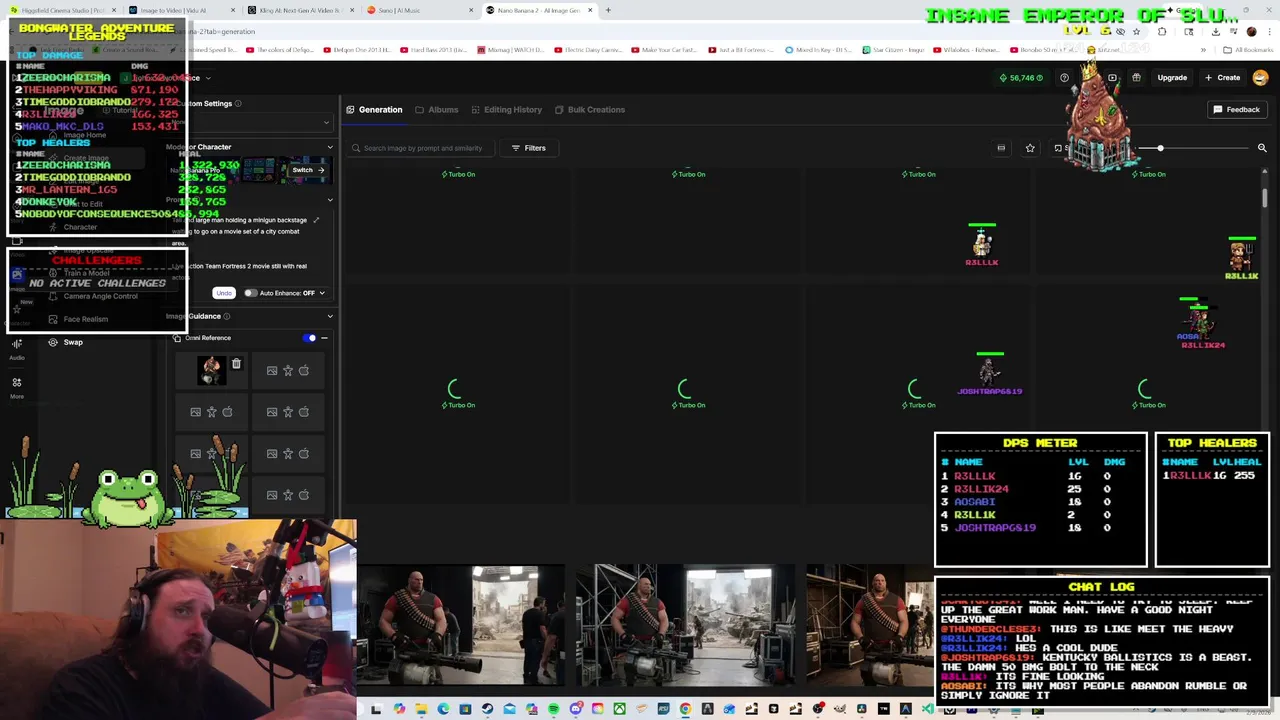Image resolution: width=1280 pixels, height=720 pixels.
Task: Collapse the Image Guidance section
Action: [330, 316]
